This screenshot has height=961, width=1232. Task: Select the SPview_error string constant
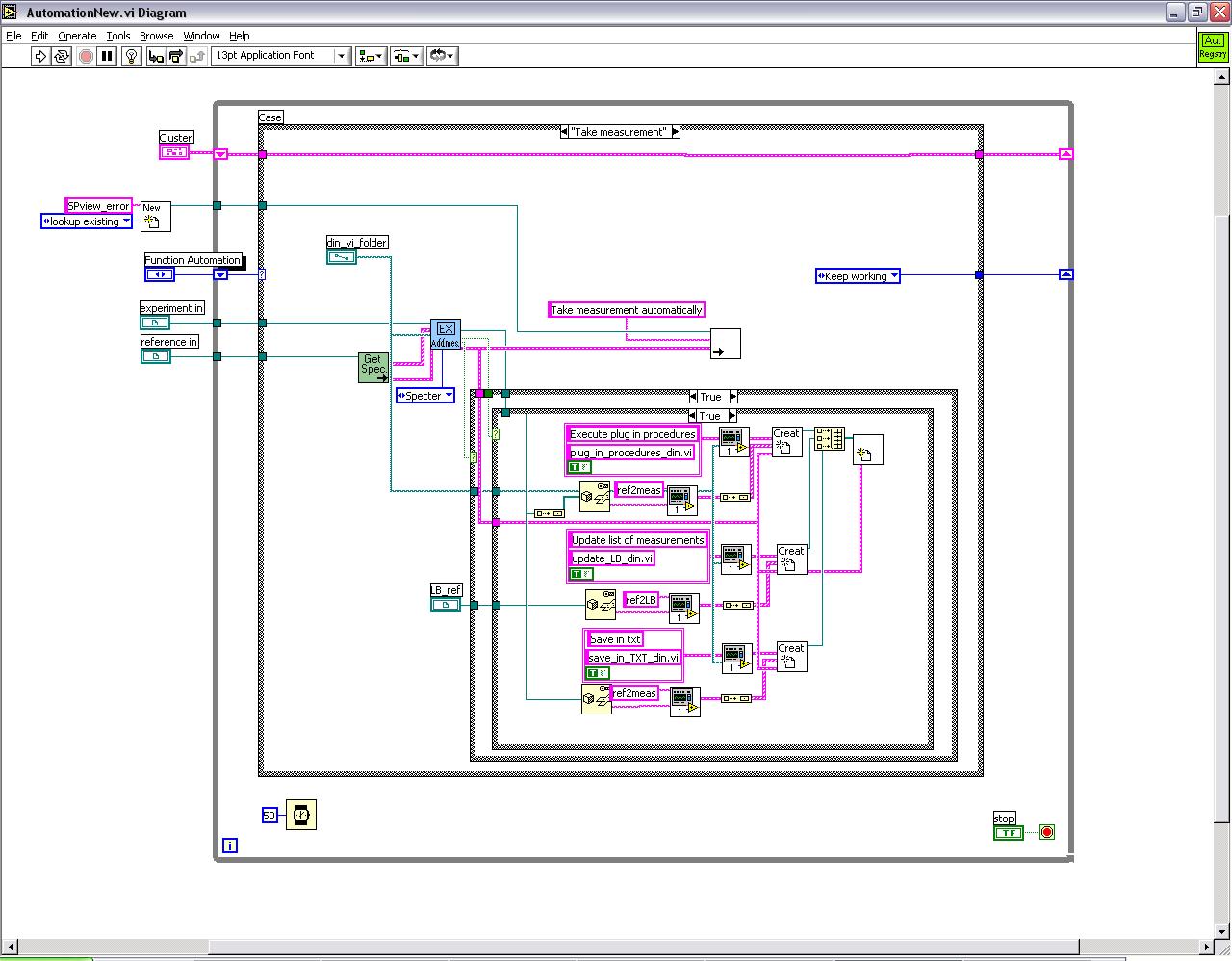click(x=98, y=206)
